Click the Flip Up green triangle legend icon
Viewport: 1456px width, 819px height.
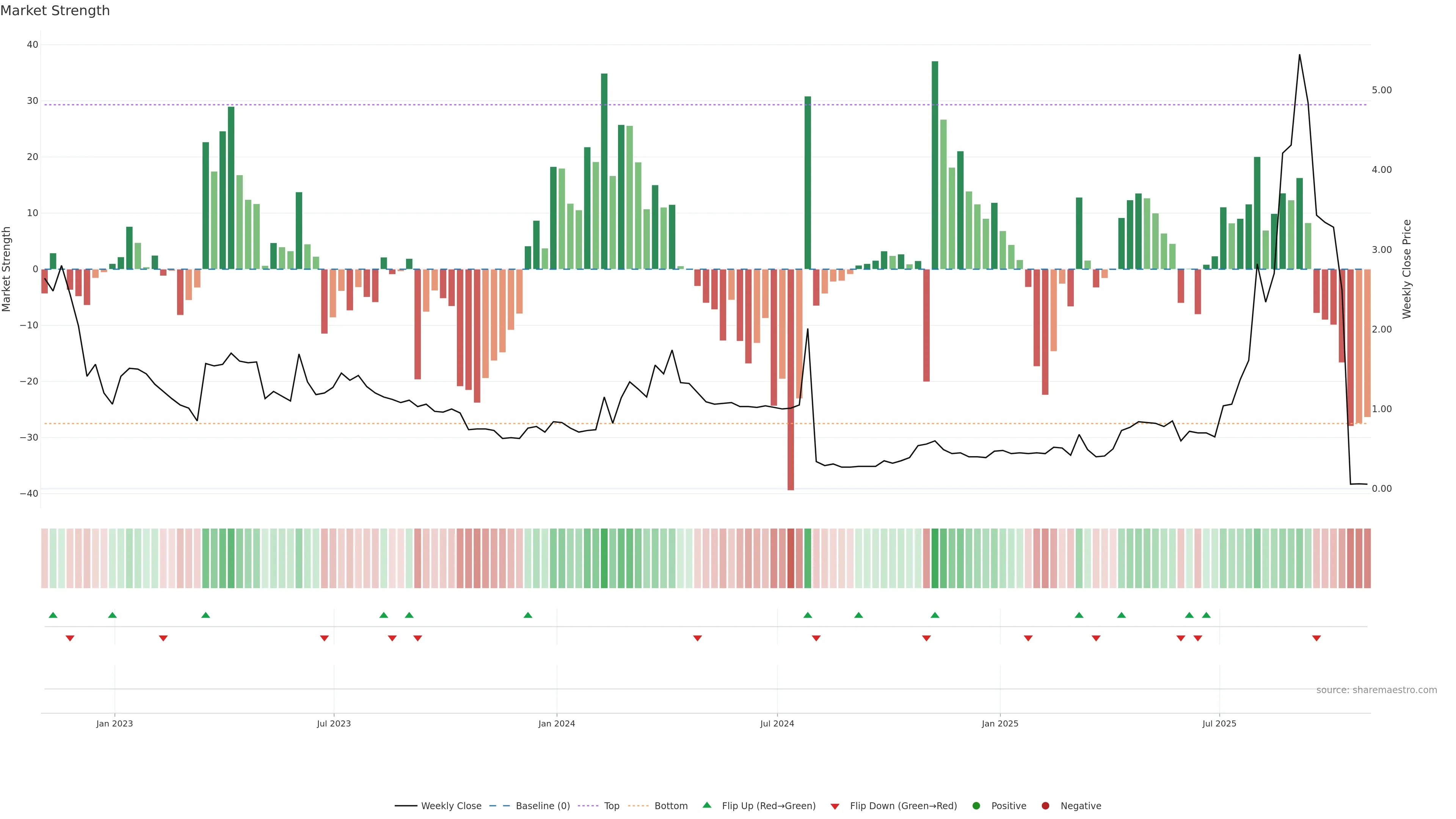(x=706, y=805)
